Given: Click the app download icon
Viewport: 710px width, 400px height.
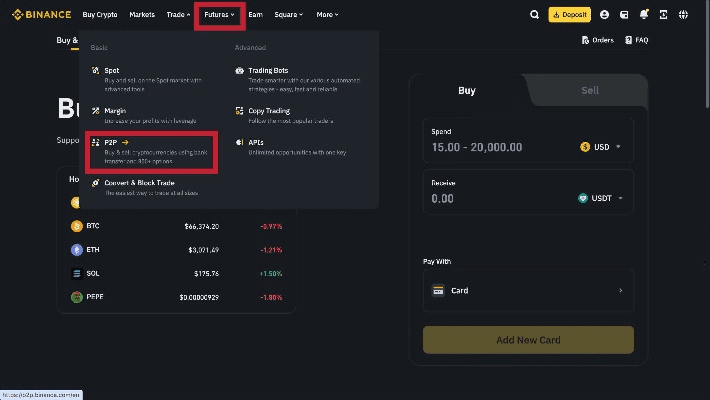Looking at the screenshot, I should (x=664, y=15).
